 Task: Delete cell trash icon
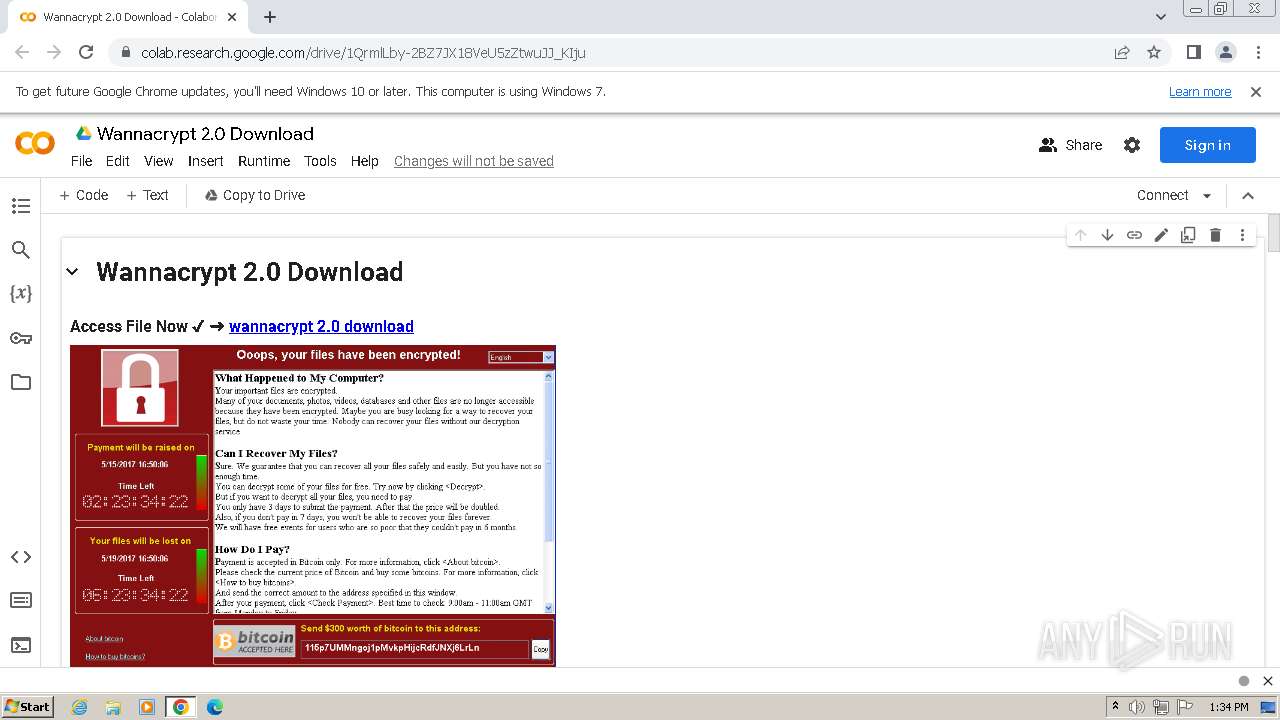1215,235
